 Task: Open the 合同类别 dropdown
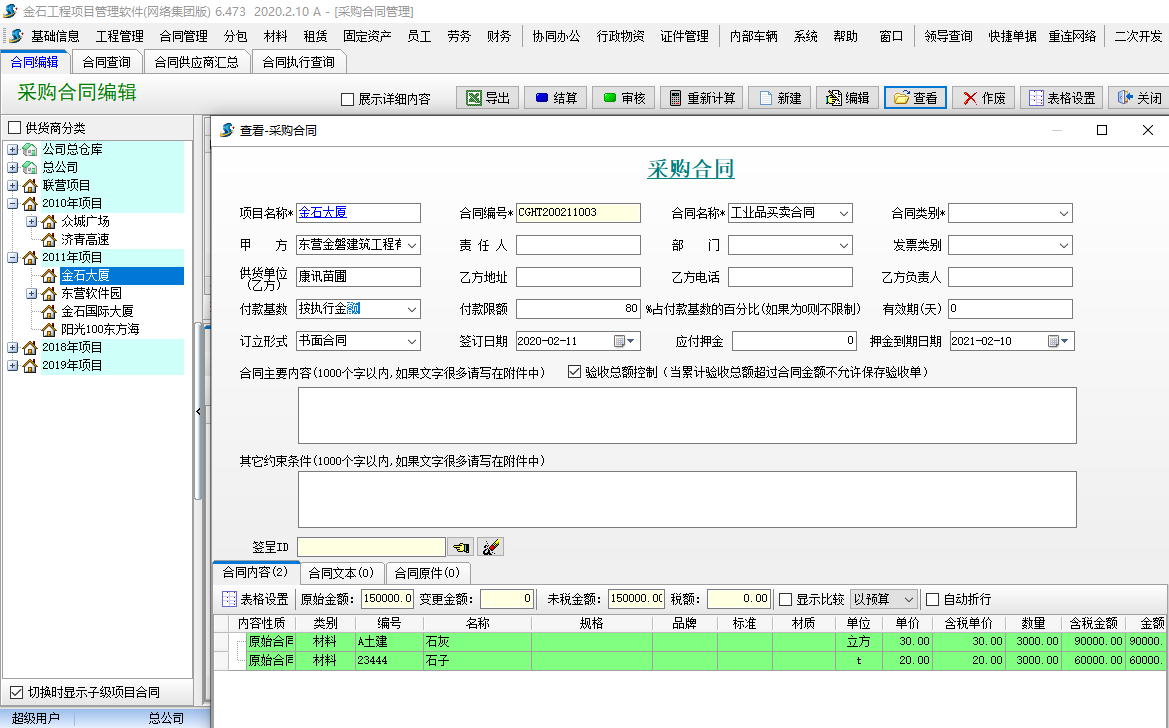click(x=1063, y=213)
